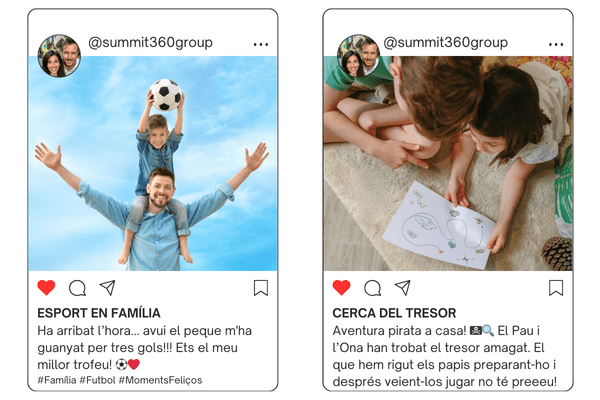The width and height of the screenshot is (600, 400).
Task: Open profile picture on the right post
Action: pyautogui.click(x=359, y=56)
